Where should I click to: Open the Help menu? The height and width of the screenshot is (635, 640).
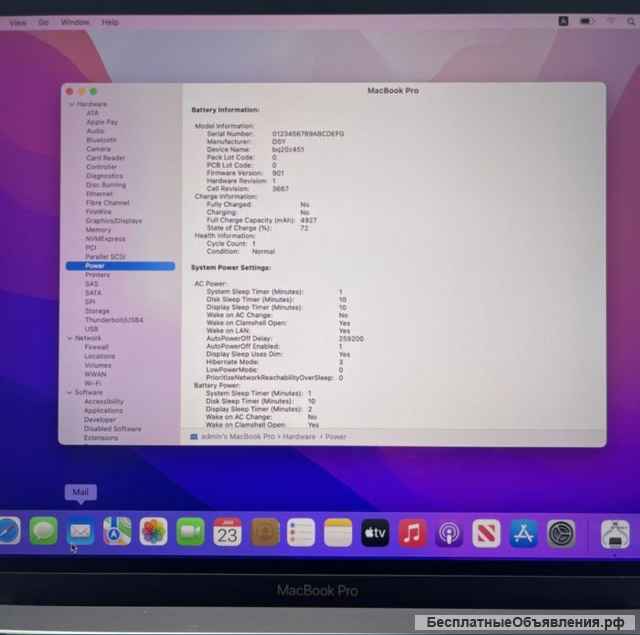click(x=110, y=22)
